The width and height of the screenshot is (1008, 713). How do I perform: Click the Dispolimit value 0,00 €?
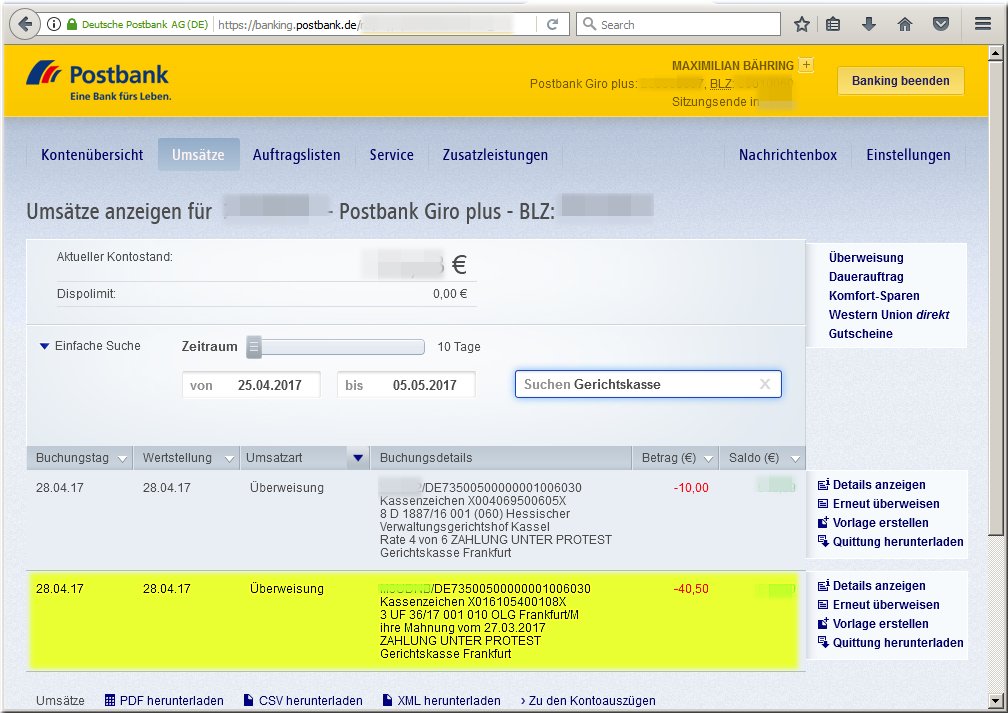tap(450, 294)
